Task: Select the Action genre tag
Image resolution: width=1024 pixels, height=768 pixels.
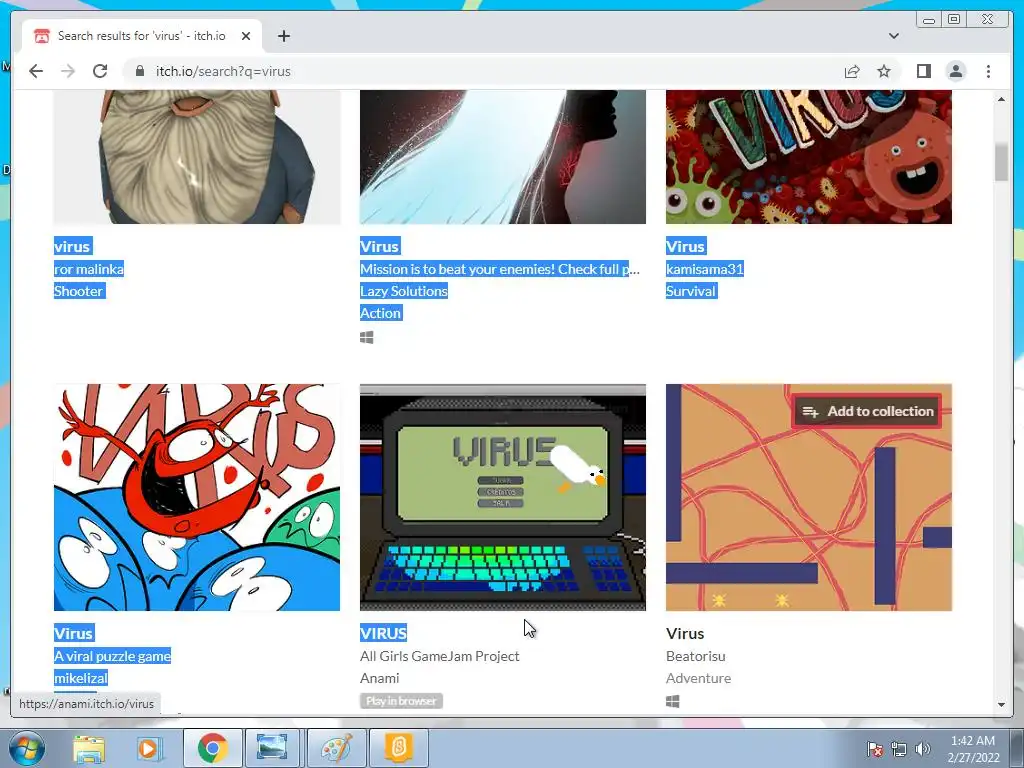Action: pos(381,313)
